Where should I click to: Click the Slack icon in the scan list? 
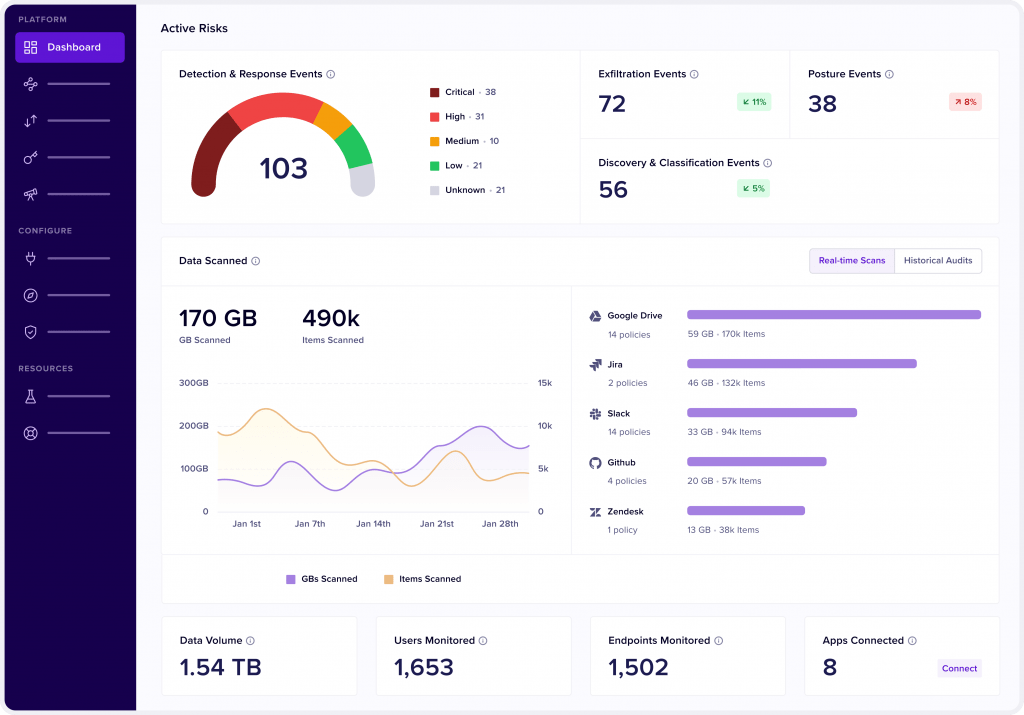click(597, 412)
